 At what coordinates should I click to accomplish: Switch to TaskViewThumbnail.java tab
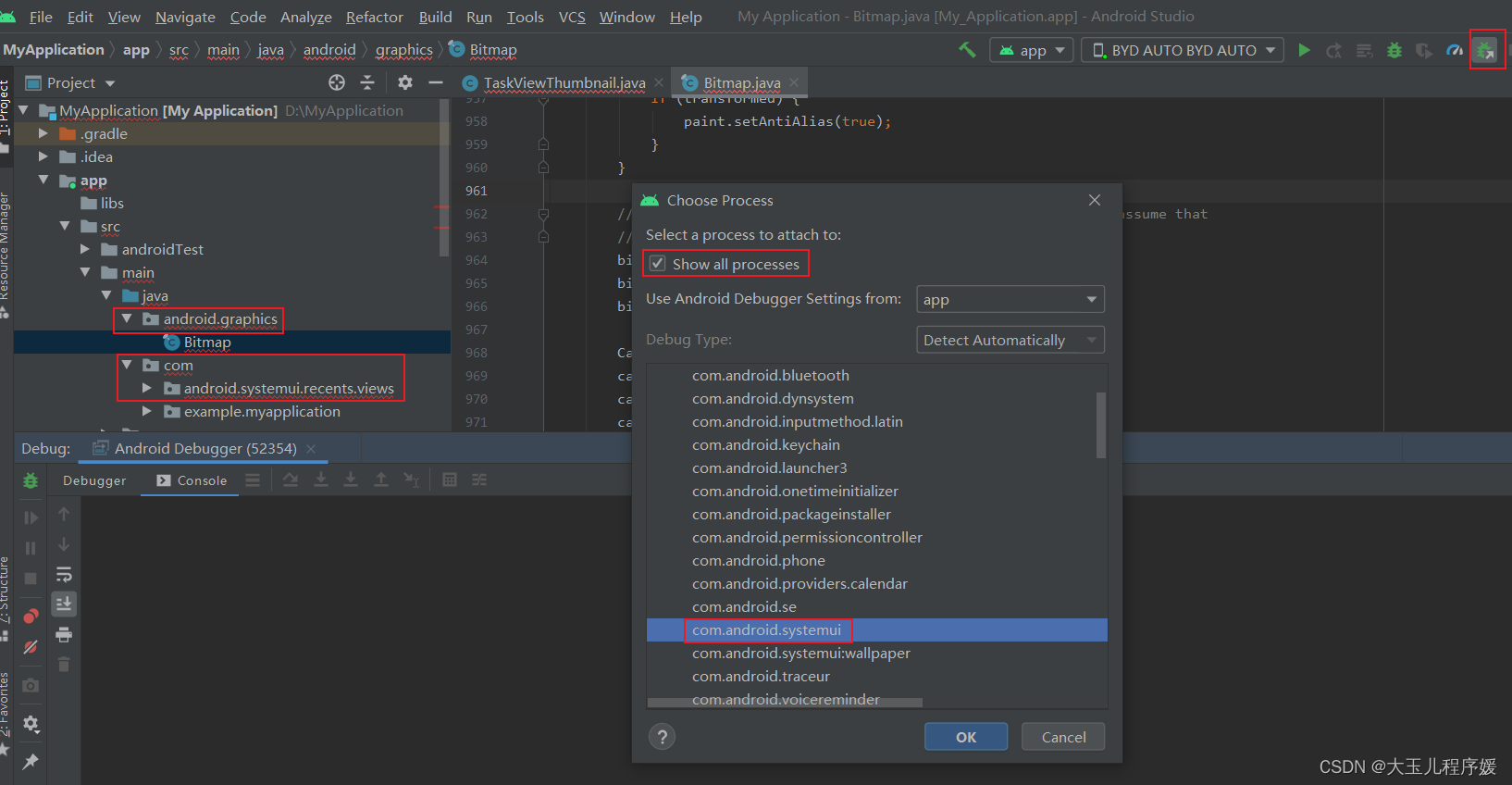pyautogui.click(x=564, y=82)
